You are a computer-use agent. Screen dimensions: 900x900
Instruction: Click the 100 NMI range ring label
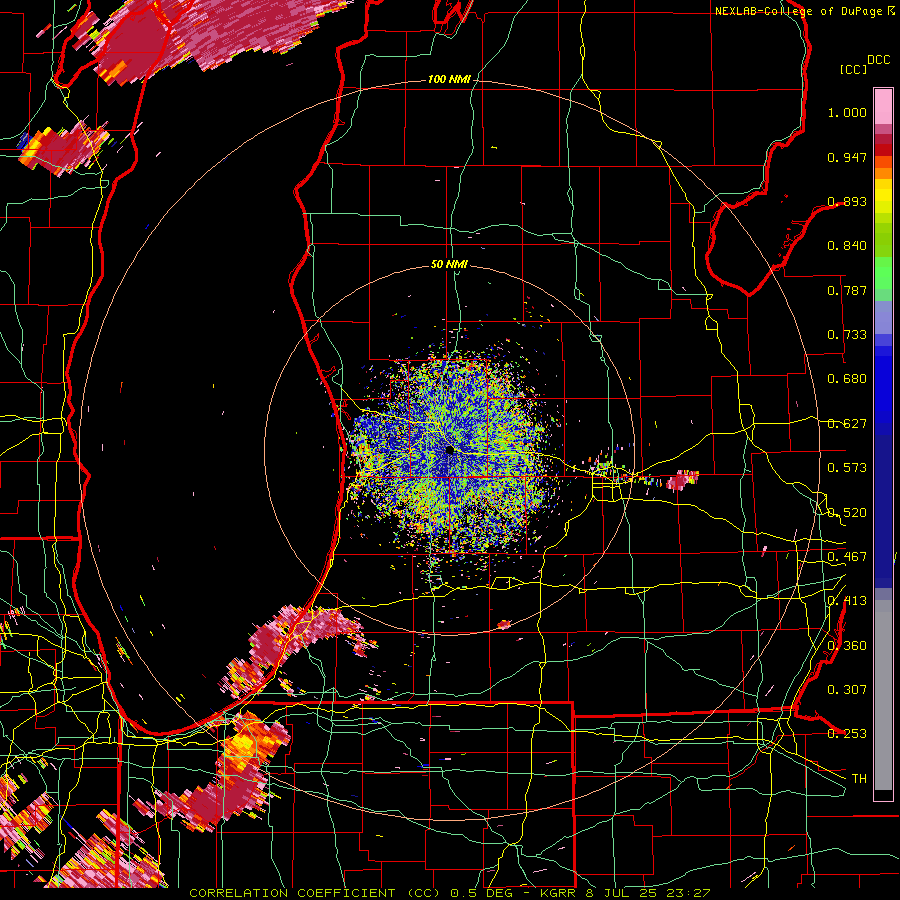coord(449,79)
